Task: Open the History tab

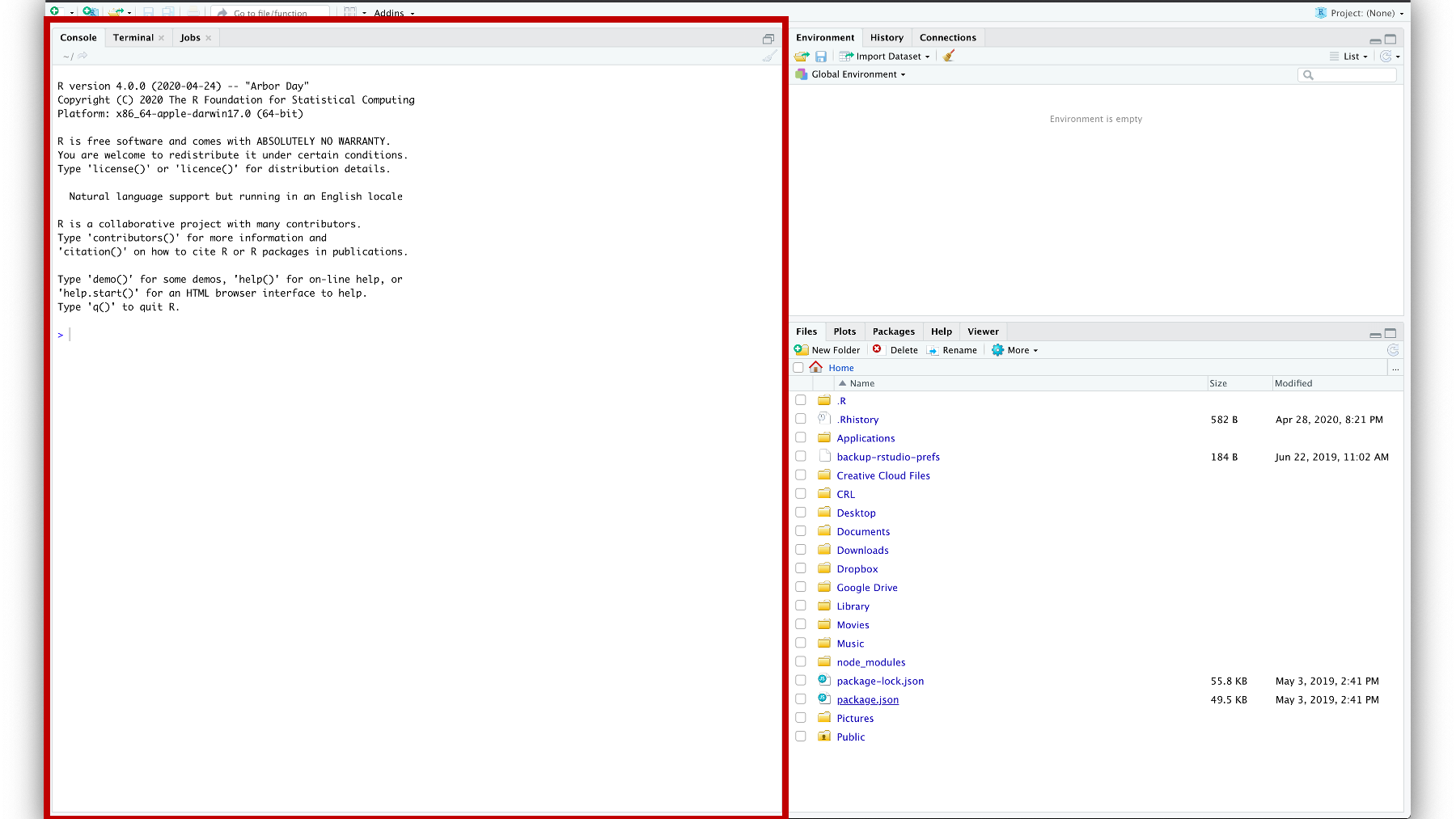Action: [x=887, y=38]
